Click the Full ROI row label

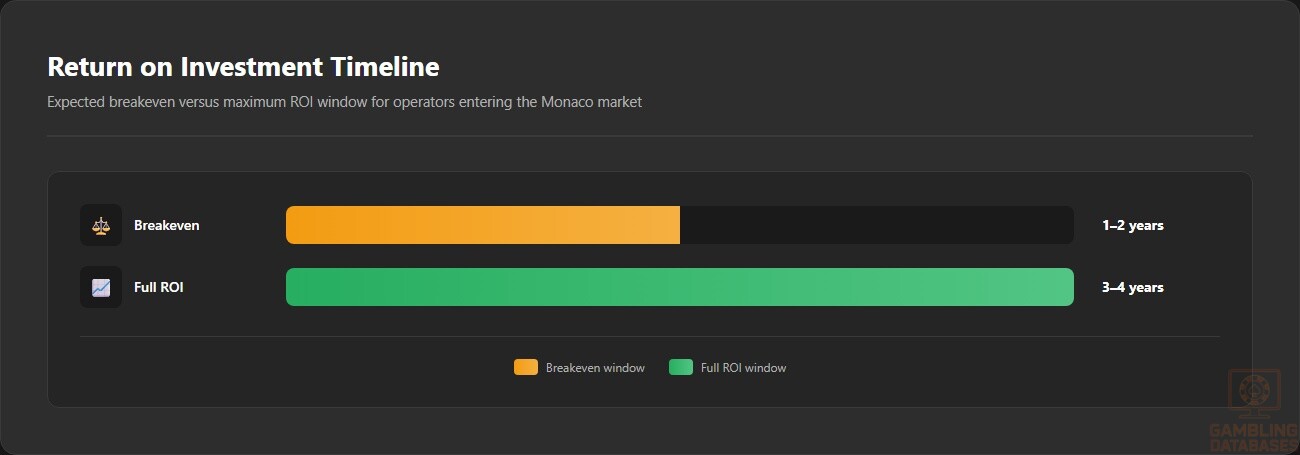pos(159,287)
